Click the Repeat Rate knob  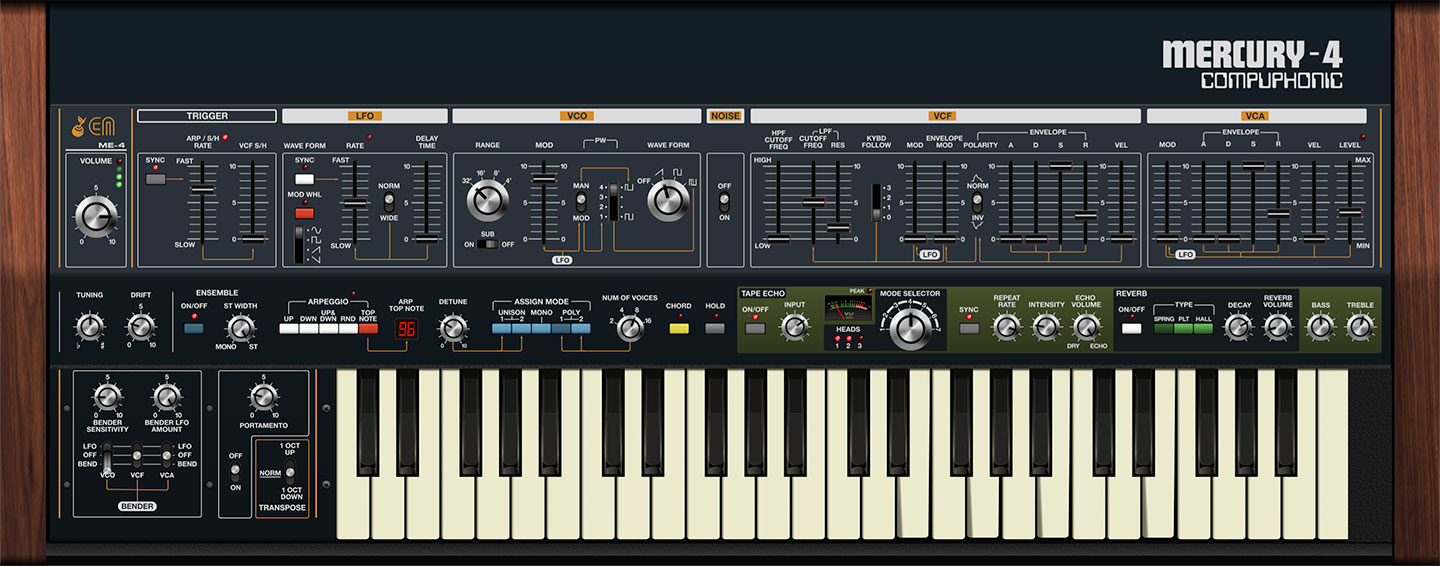tap(1006, 326)
